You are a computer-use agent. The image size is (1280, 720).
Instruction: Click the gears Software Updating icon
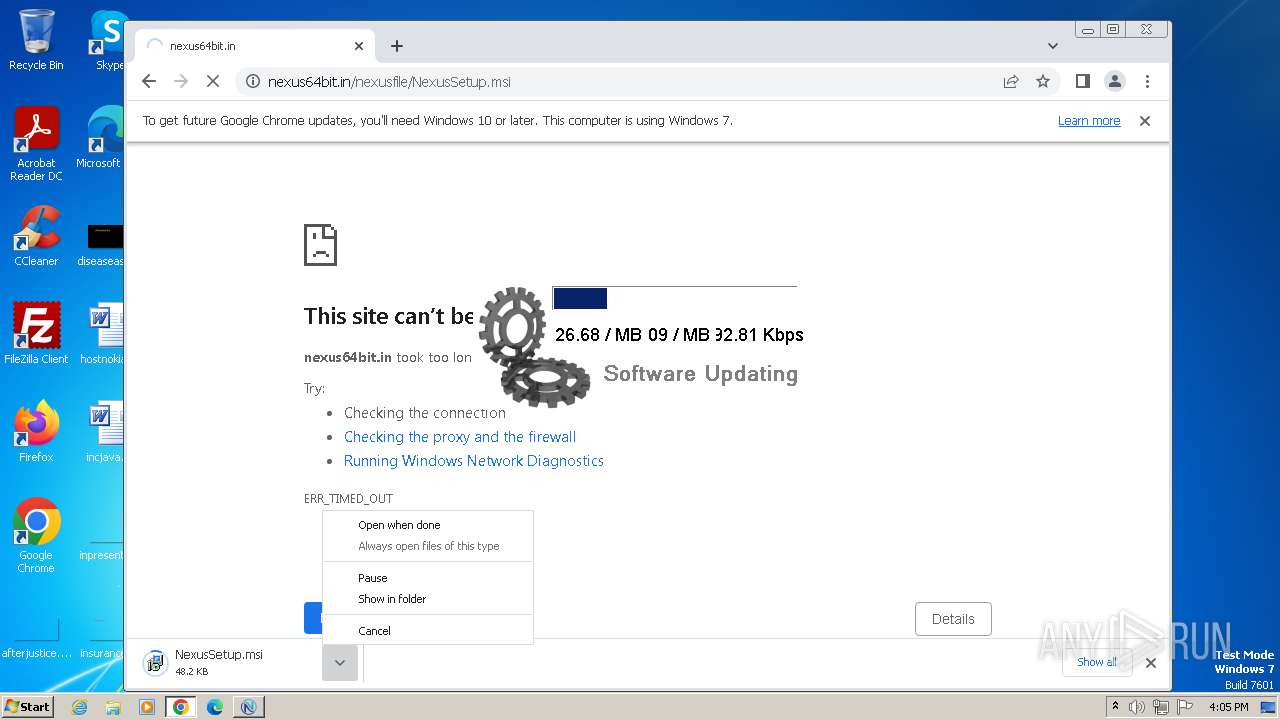(533, 346)
